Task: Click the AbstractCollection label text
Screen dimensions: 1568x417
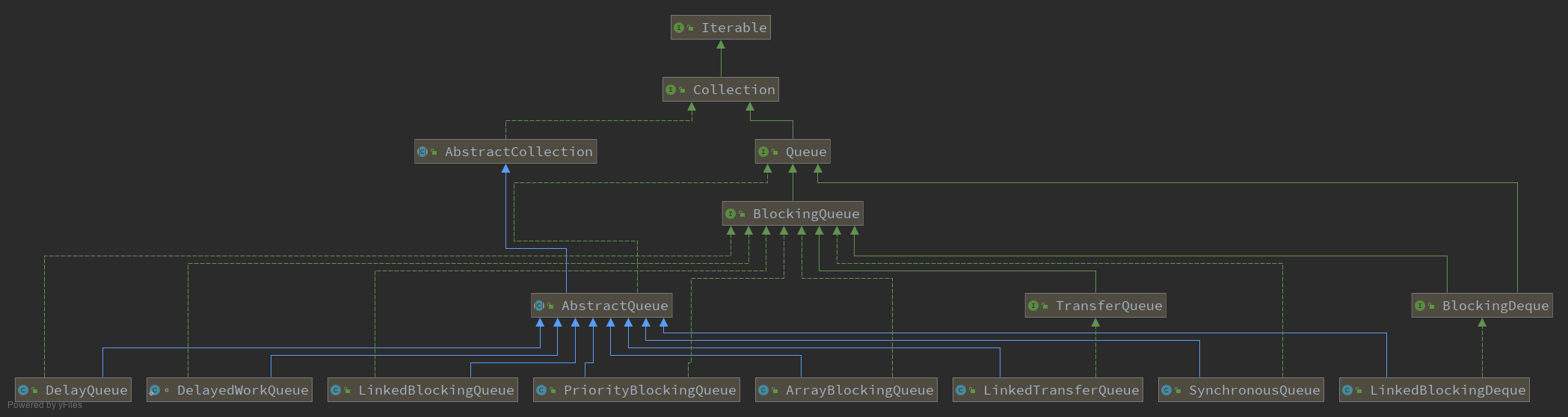Action: (x=518, y=152)
